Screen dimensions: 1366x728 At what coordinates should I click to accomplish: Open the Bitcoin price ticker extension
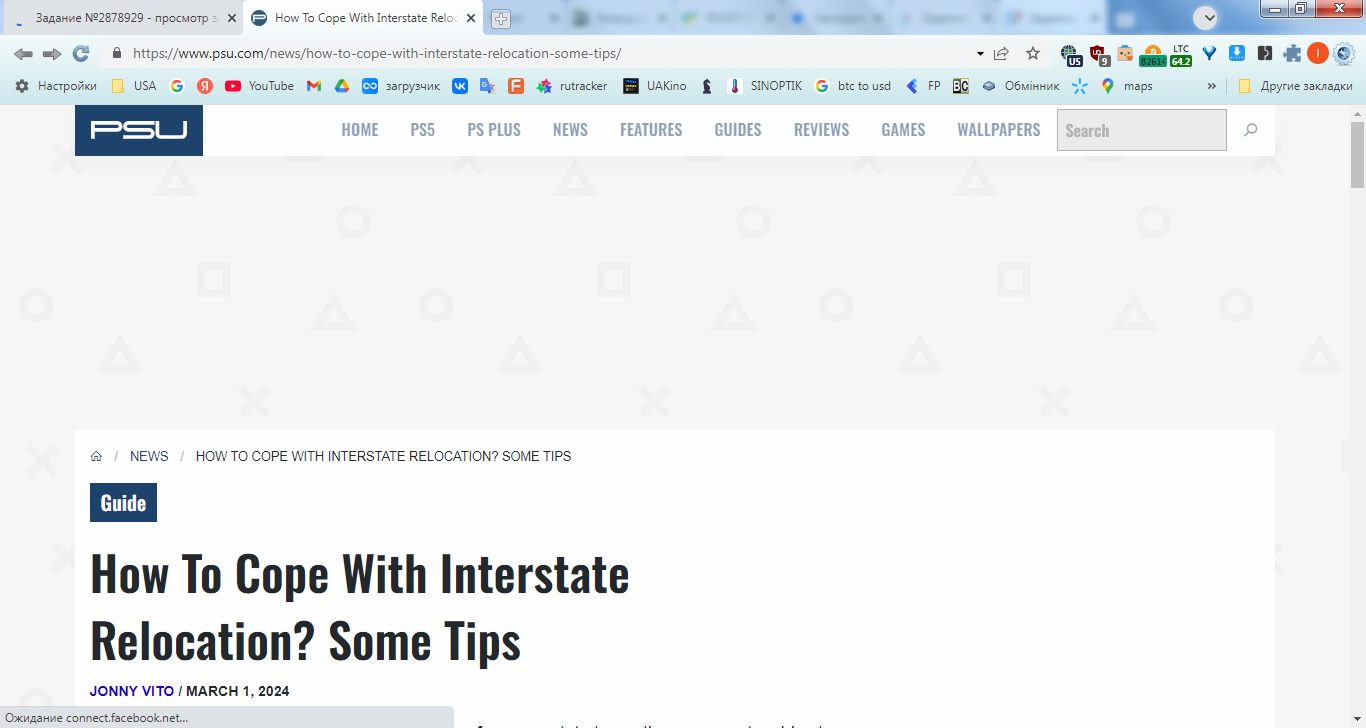1153,55
